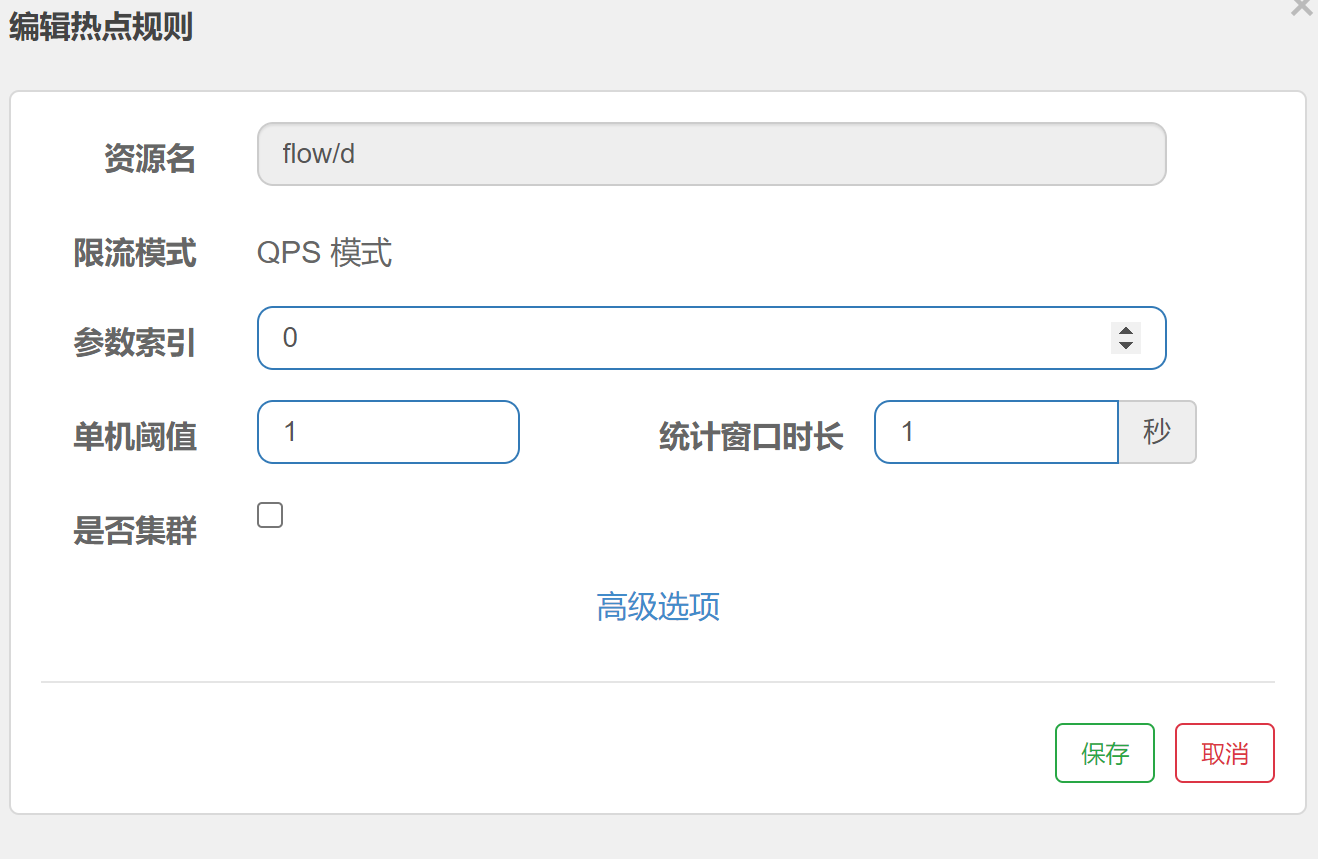Click the 统计窗口时长 input field
1318x859 pixels.
(996, 432)
